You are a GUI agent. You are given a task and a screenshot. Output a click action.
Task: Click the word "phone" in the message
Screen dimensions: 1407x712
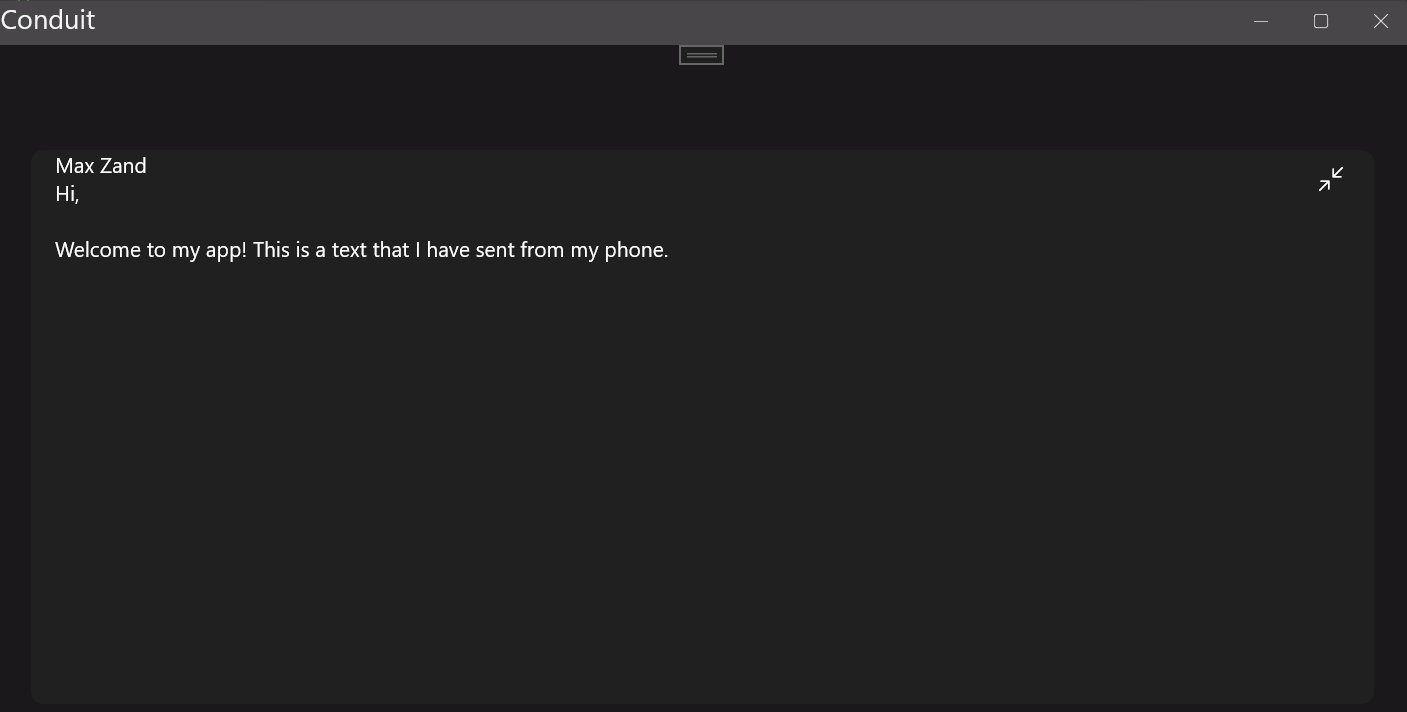[634, 250]
